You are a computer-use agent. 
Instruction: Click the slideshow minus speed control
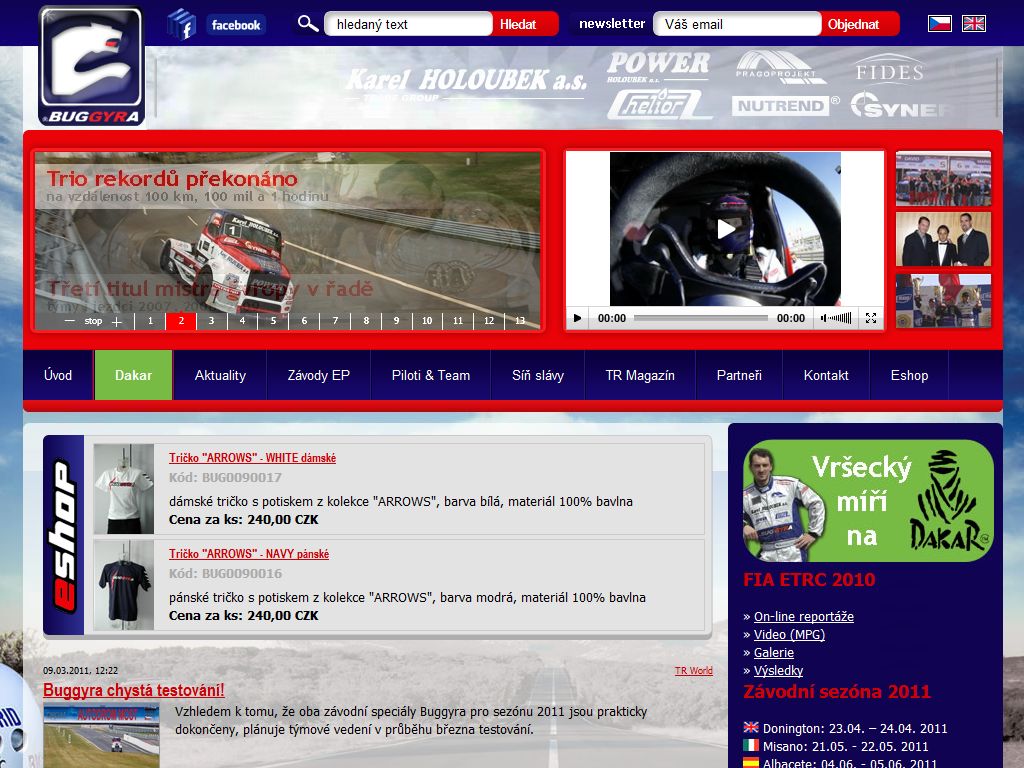[70, 321]
